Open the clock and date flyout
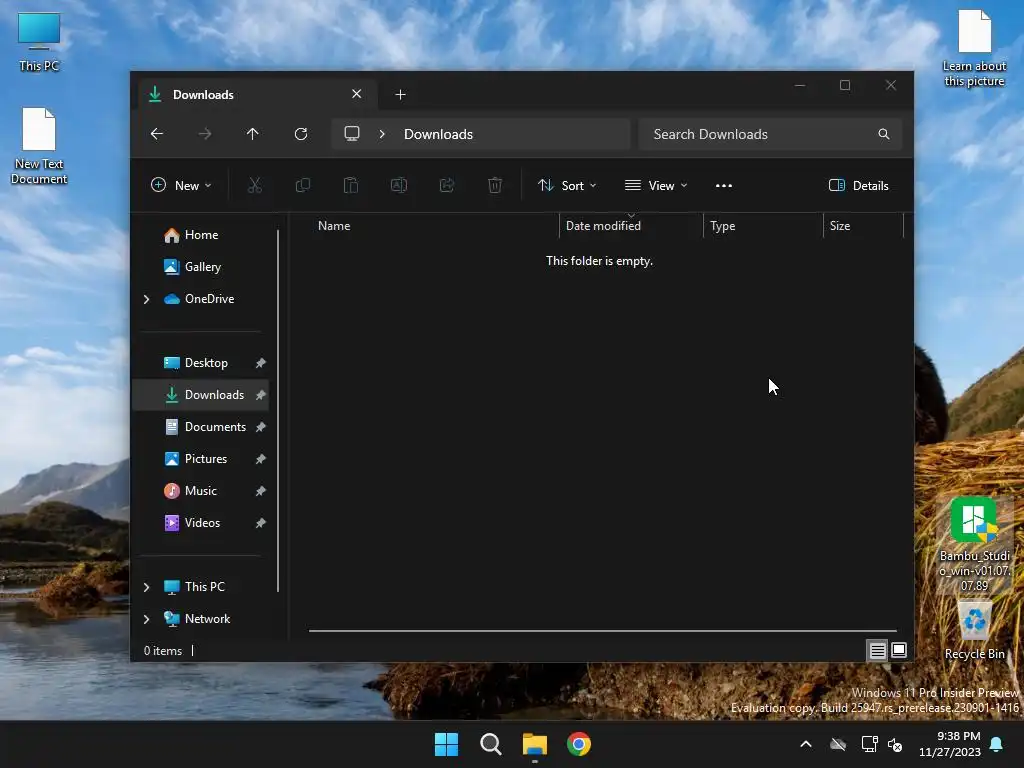The height and width of the screenshot is (768, 1024). pos(950,744)
